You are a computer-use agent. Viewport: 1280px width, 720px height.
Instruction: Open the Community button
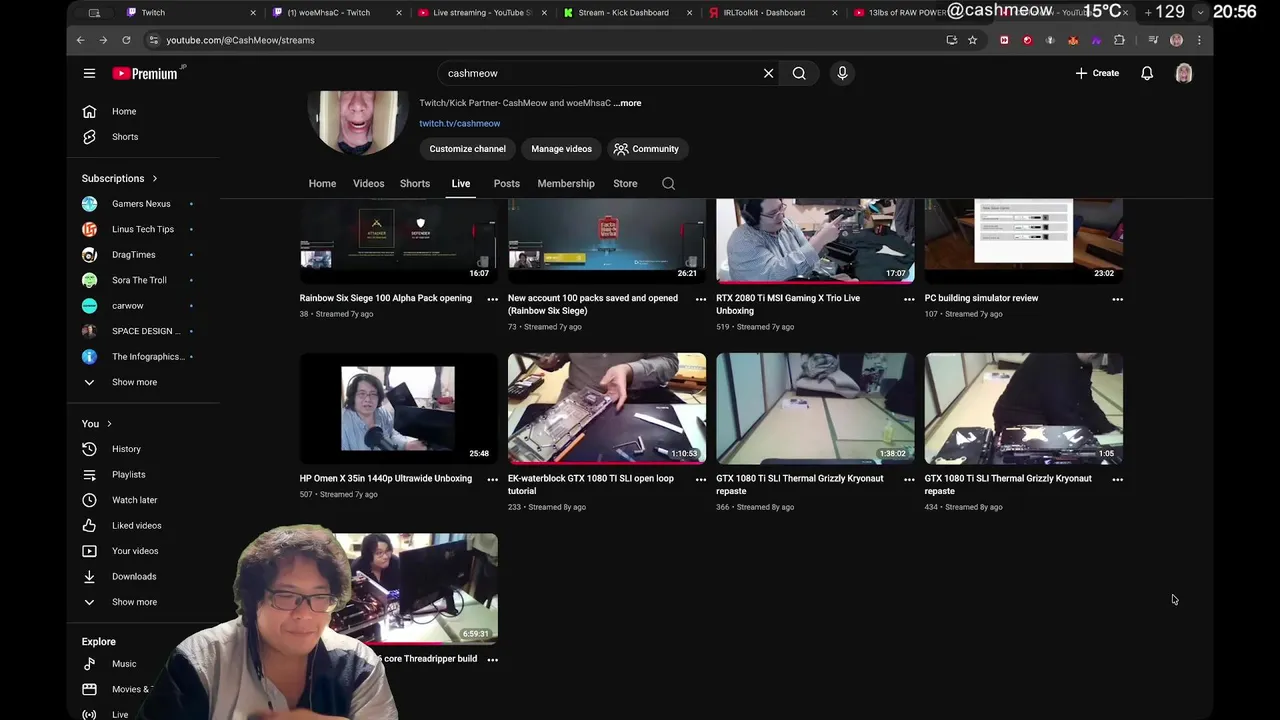646,149
